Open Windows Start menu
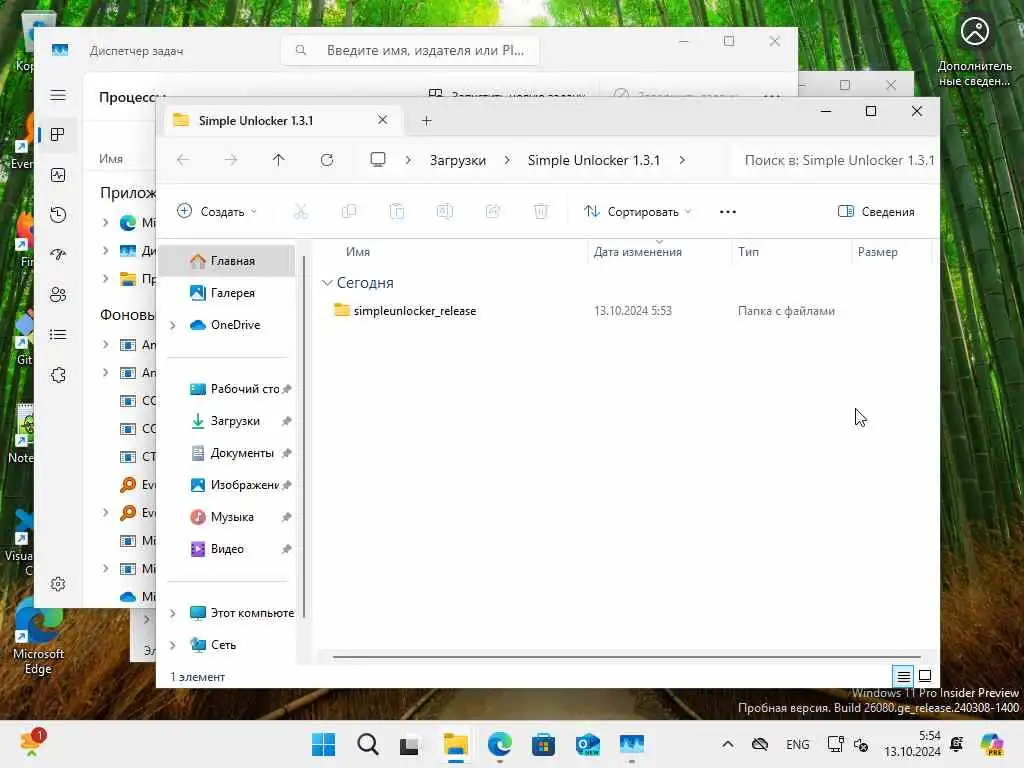1024x768 pixels. coord(323,744)
